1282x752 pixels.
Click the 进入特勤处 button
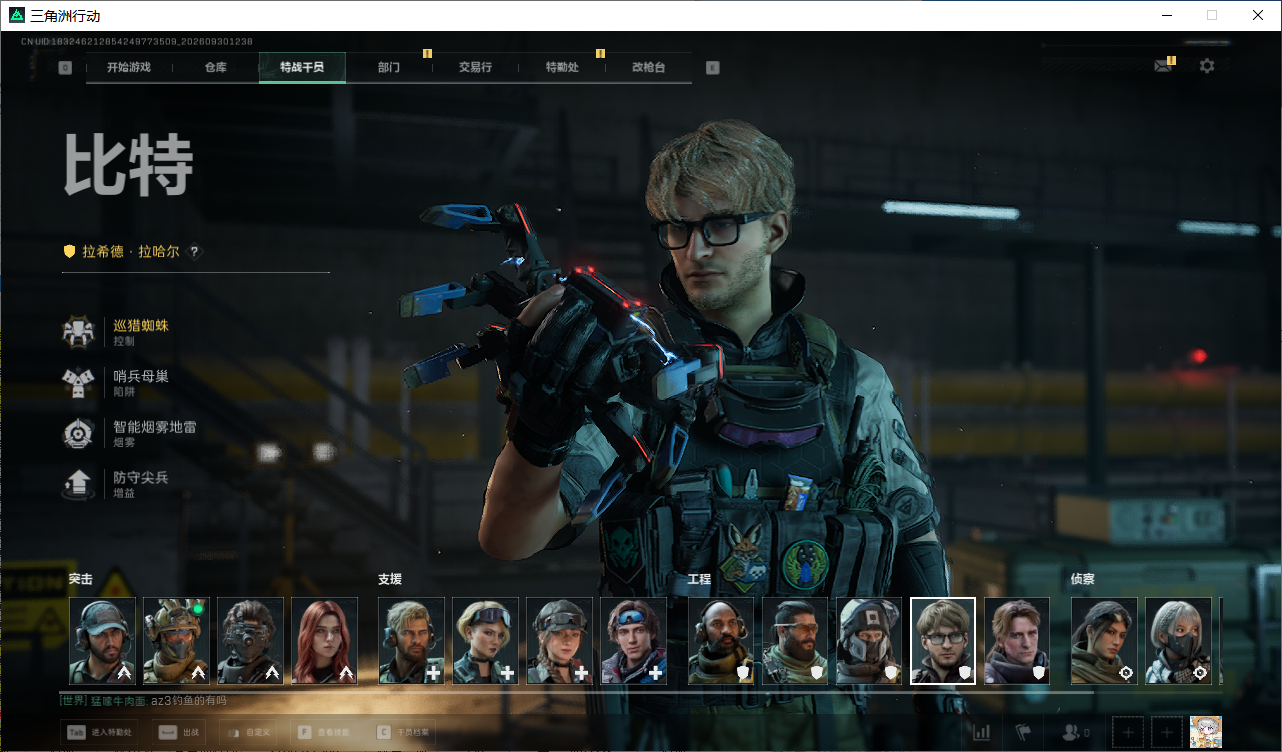100,733
